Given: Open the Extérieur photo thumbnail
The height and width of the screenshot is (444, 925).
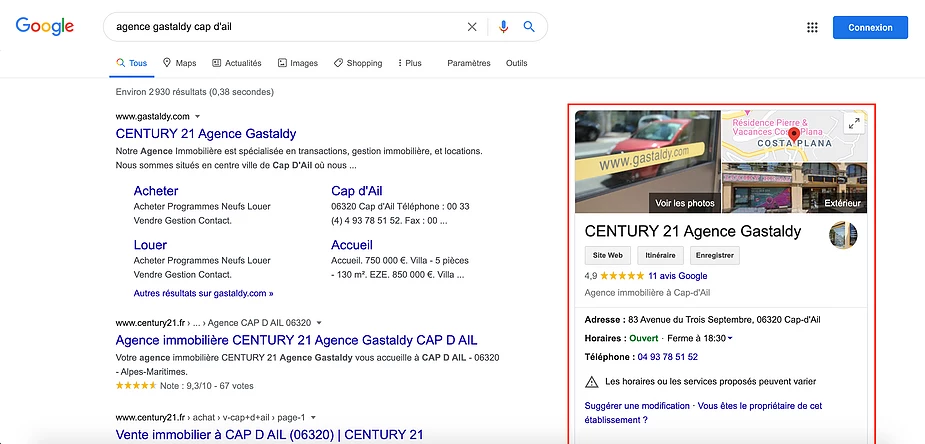Looking at the screenshot, I should (795, 188).
